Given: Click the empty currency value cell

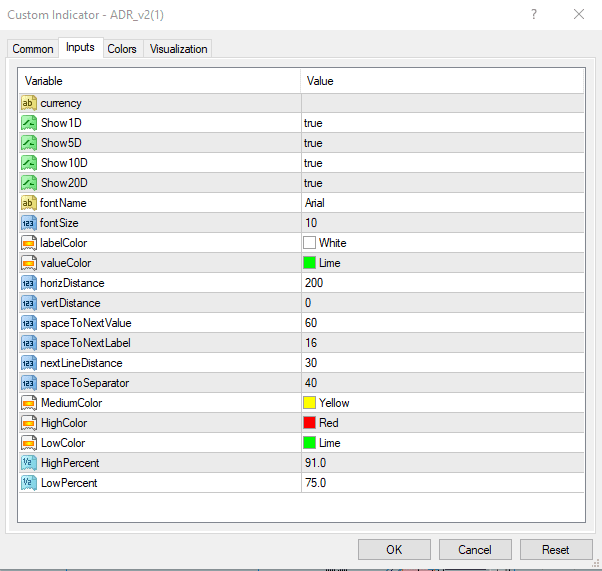Looking at the screenshot, I should coord(443,103).
